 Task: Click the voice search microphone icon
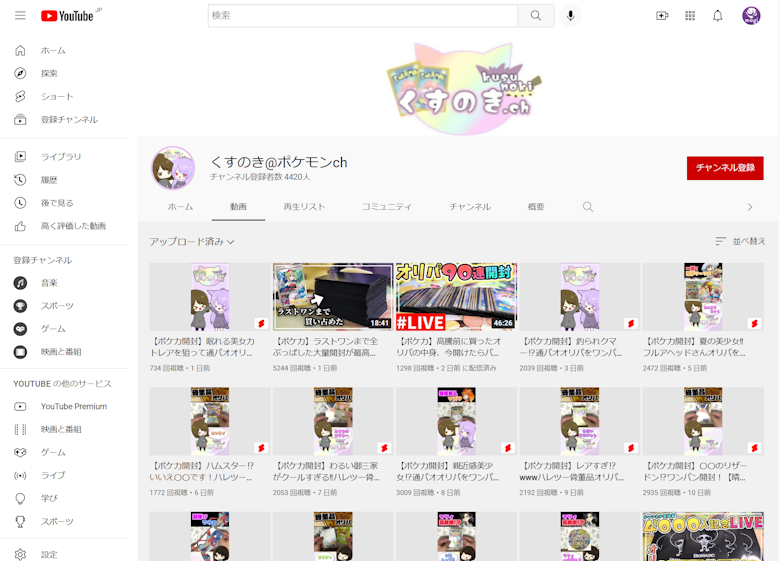point(571,16)
